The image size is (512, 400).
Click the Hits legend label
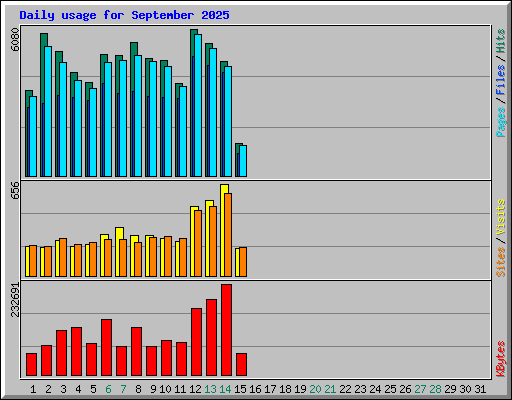(x=500, y=41)
